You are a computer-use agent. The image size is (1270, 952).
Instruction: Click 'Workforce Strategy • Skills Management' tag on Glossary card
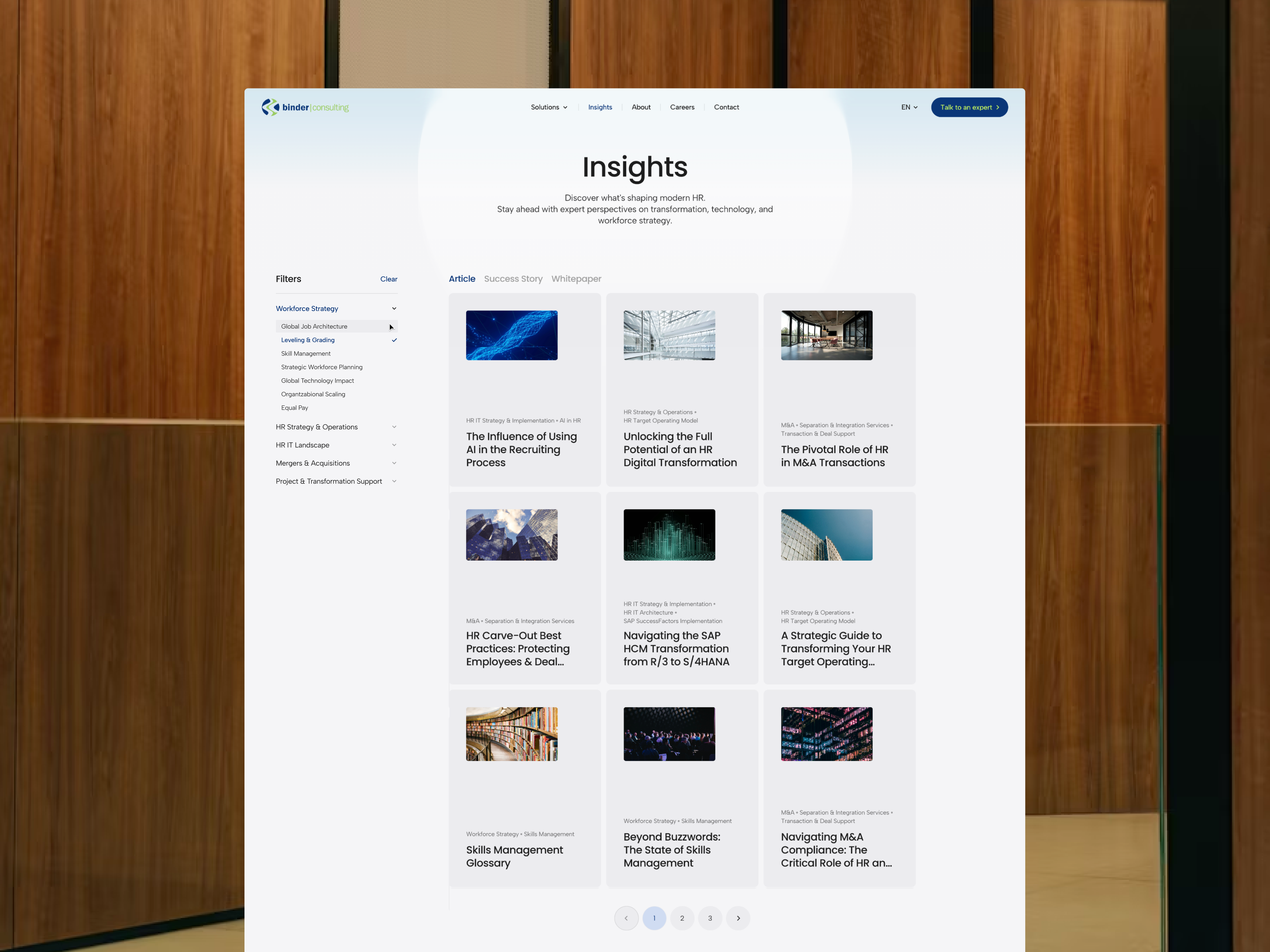click(x=520, y=834)
